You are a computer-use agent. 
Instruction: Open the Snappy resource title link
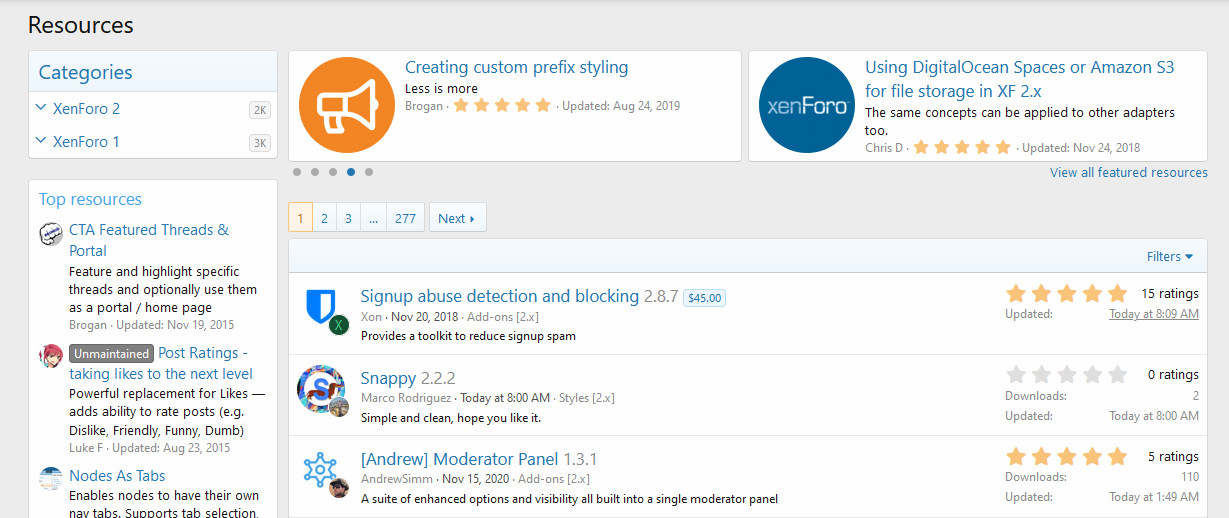tap(388, 378)
